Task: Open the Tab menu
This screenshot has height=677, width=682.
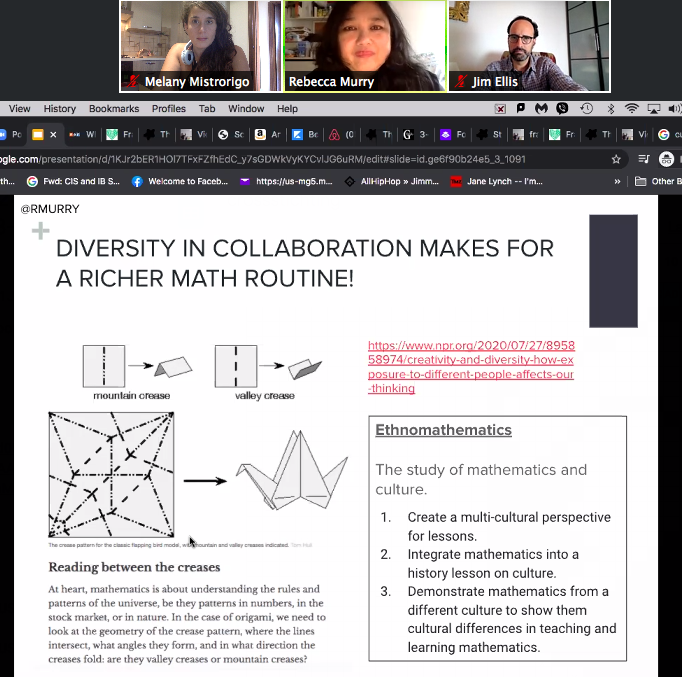Action: pyautogui.click(x=207, y=109)
